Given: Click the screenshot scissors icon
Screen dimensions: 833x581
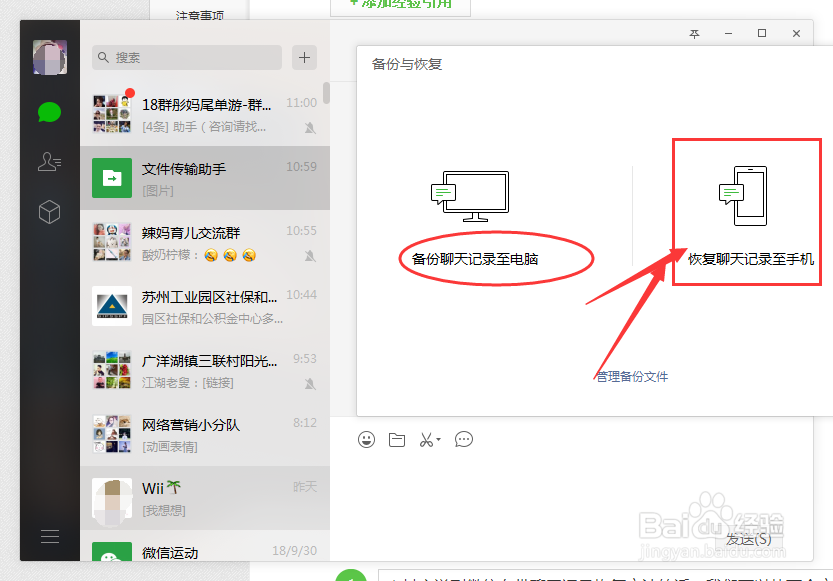Looking at the screenshot, I should pyautogui.click(x=426, y=440).
